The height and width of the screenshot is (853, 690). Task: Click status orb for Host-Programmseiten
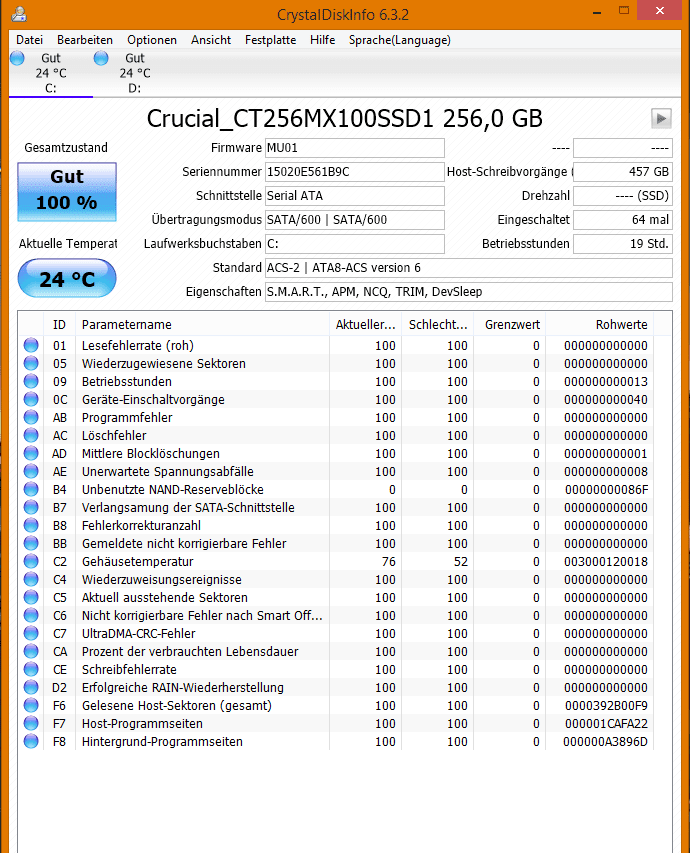point(31,723)
